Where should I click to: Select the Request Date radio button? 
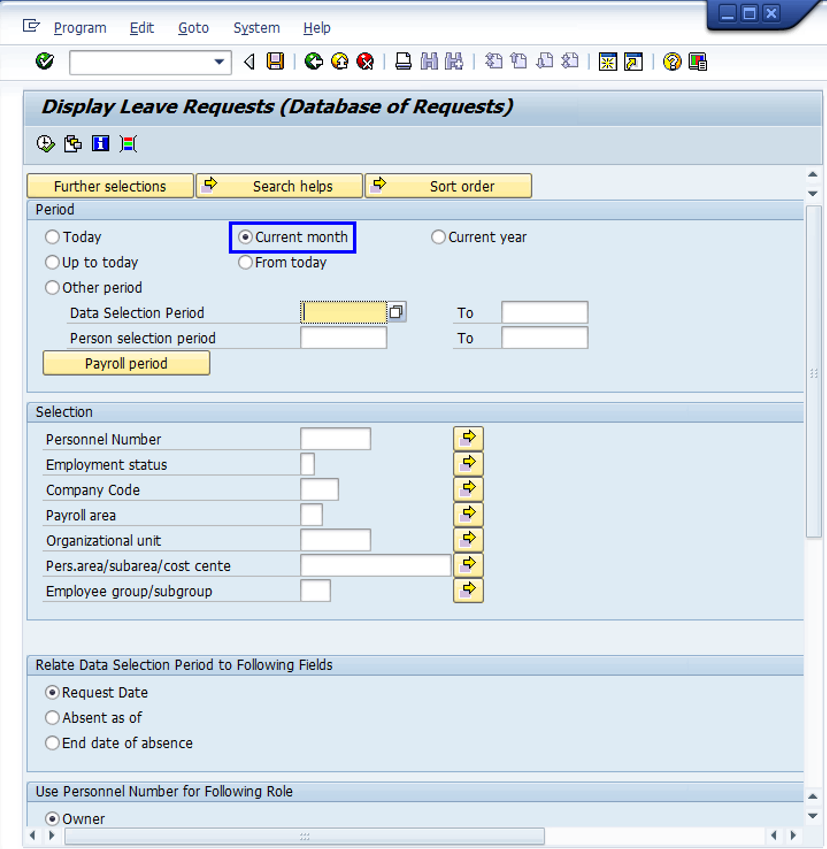coord(52,693)
